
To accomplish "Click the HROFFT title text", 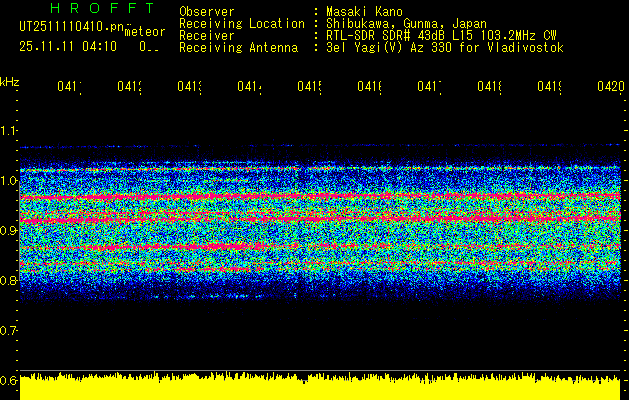I will [x=102, y=8].
